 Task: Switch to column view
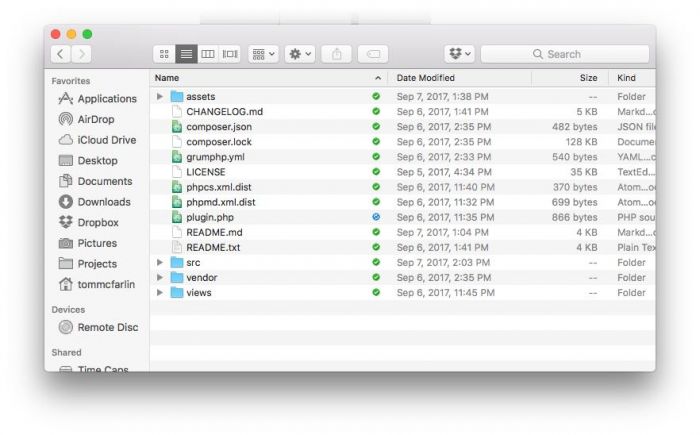click(208, 54)
